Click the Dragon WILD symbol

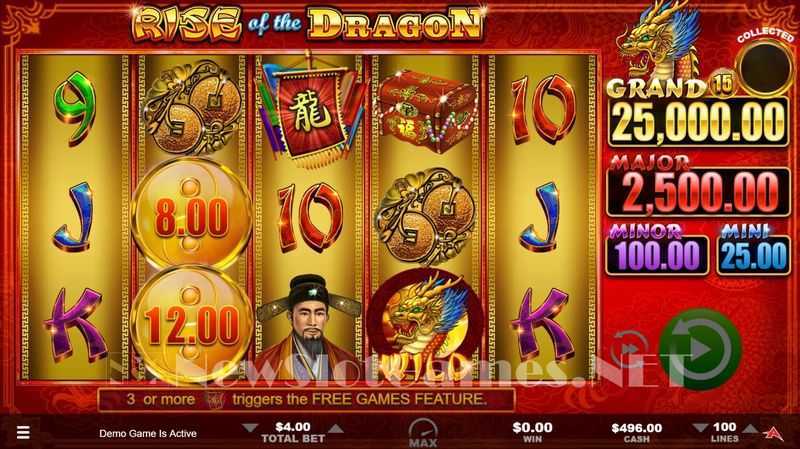tap(424, 326)
